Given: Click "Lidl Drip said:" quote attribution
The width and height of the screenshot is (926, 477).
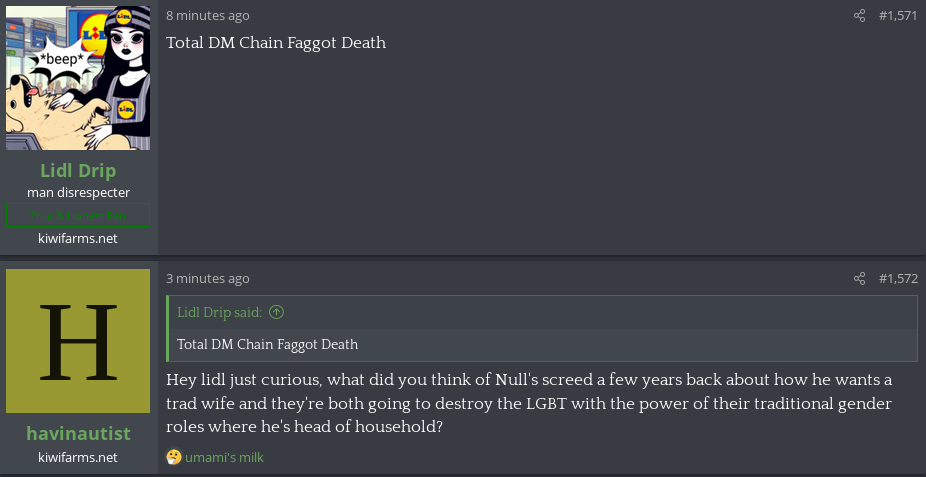Looking at the screenshot, I should point(220,312).
